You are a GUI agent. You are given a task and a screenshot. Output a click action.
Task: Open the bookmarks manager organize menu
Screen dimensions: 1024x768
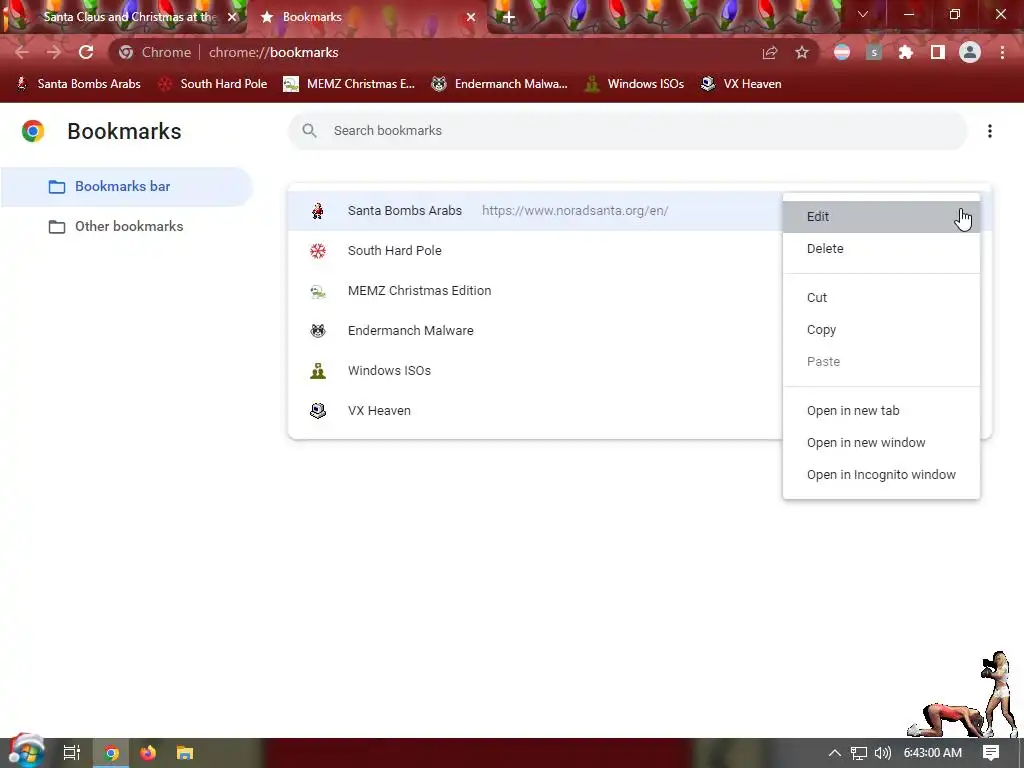click(x=990, y=131)
